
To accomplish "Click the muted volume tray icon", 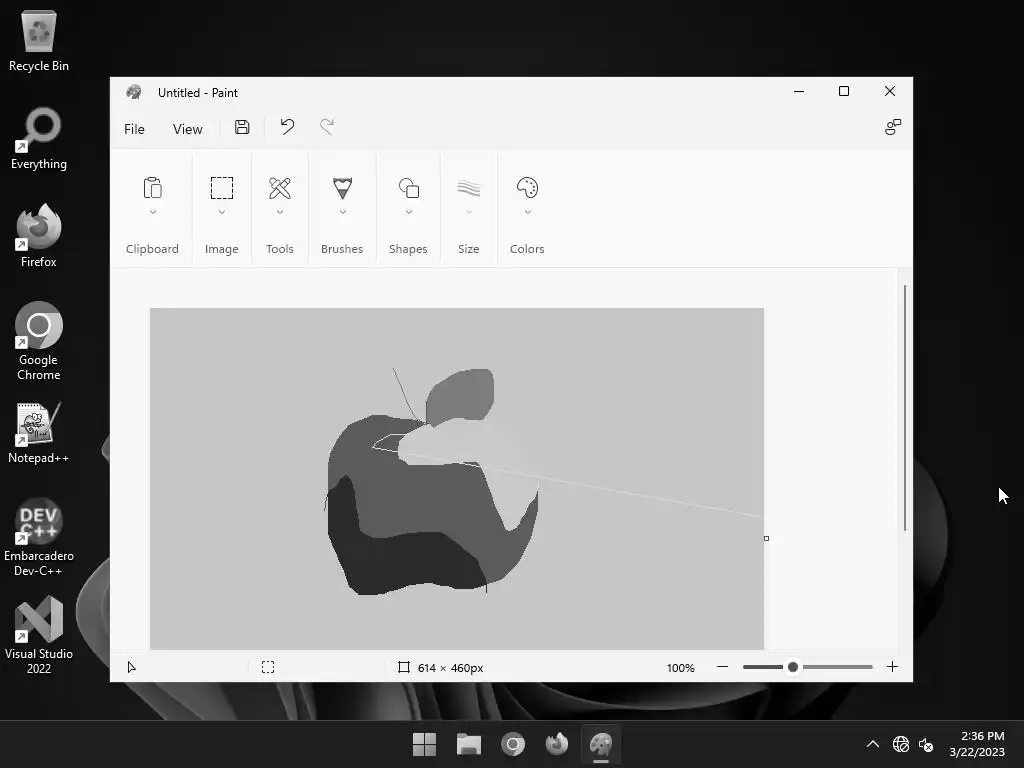I will pyautogui.click(x=926, y=744).
